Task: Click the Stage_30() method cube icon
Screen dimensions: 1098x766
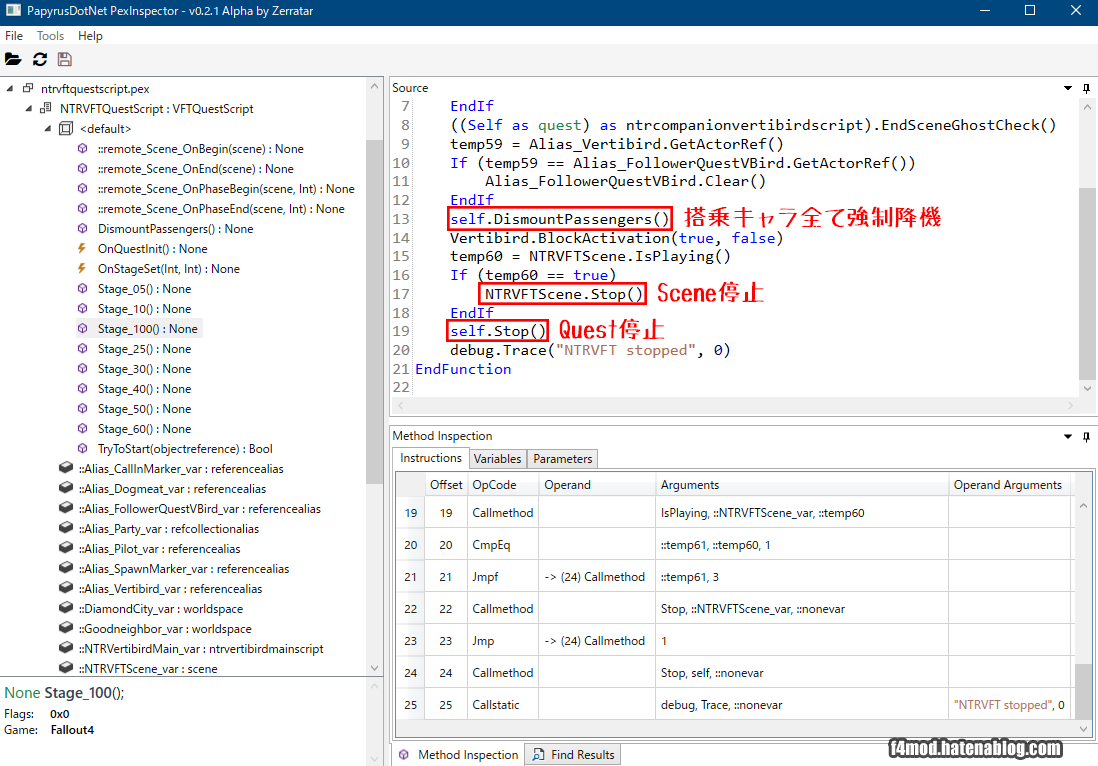Action: pos(83,368)
